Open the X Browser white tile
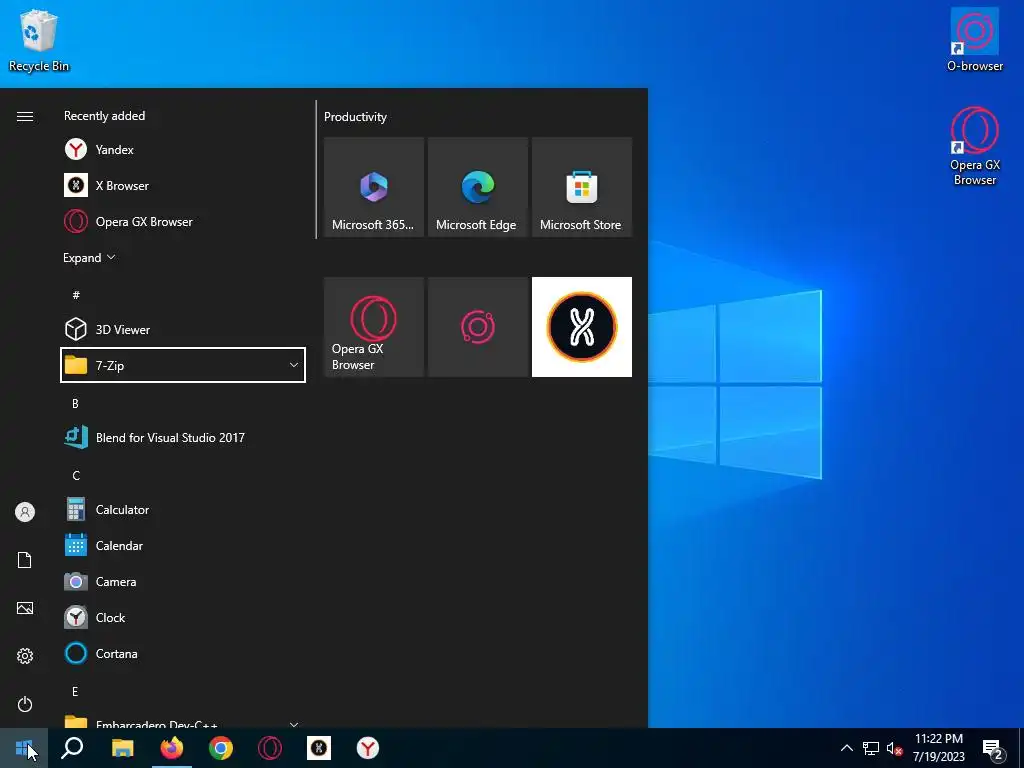 pos(582,327)
